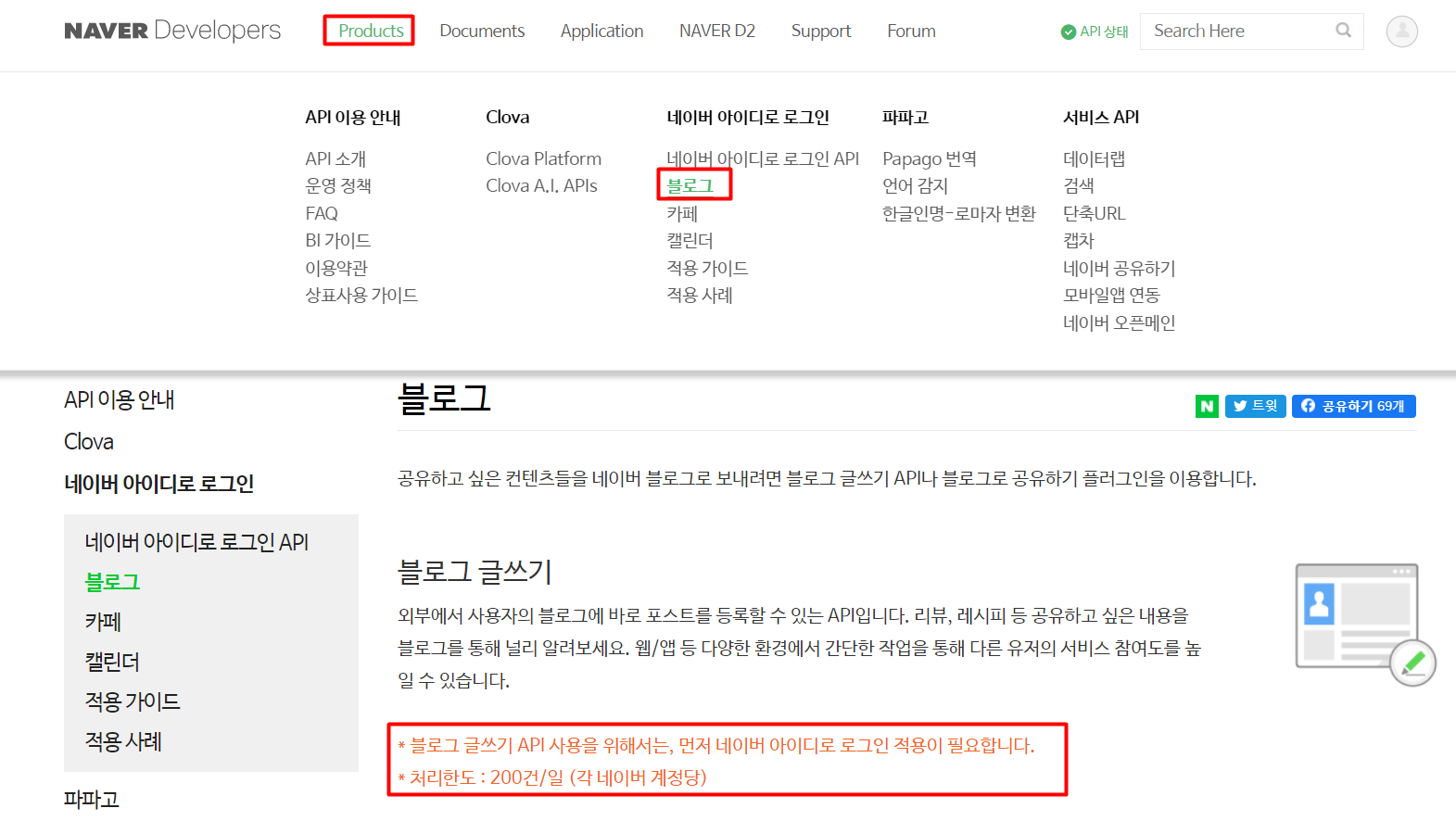The width and height of the screenshot is (1456, 821).
Task: Click 파파고 mega menu heading
Action: coord(905,117)
